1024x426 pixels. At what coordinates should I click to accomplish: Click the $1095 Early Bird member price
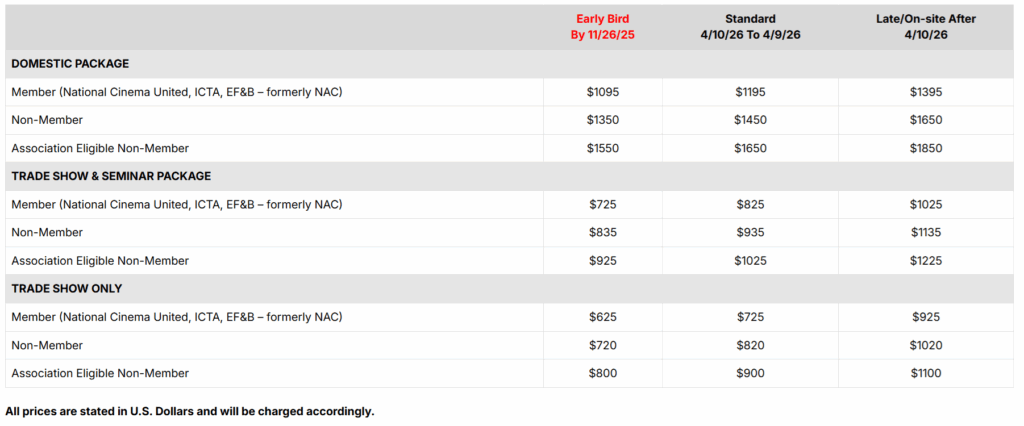click(603, 92)
